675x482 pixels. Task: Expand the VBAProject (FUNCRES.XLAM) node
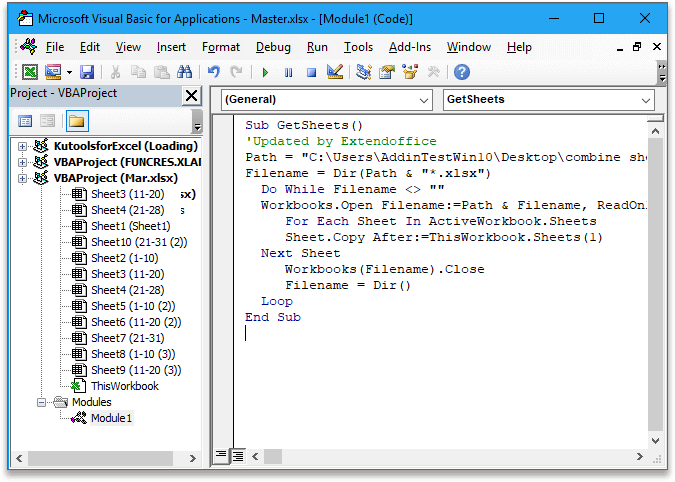pyautogui.click(x=22, y=162)
